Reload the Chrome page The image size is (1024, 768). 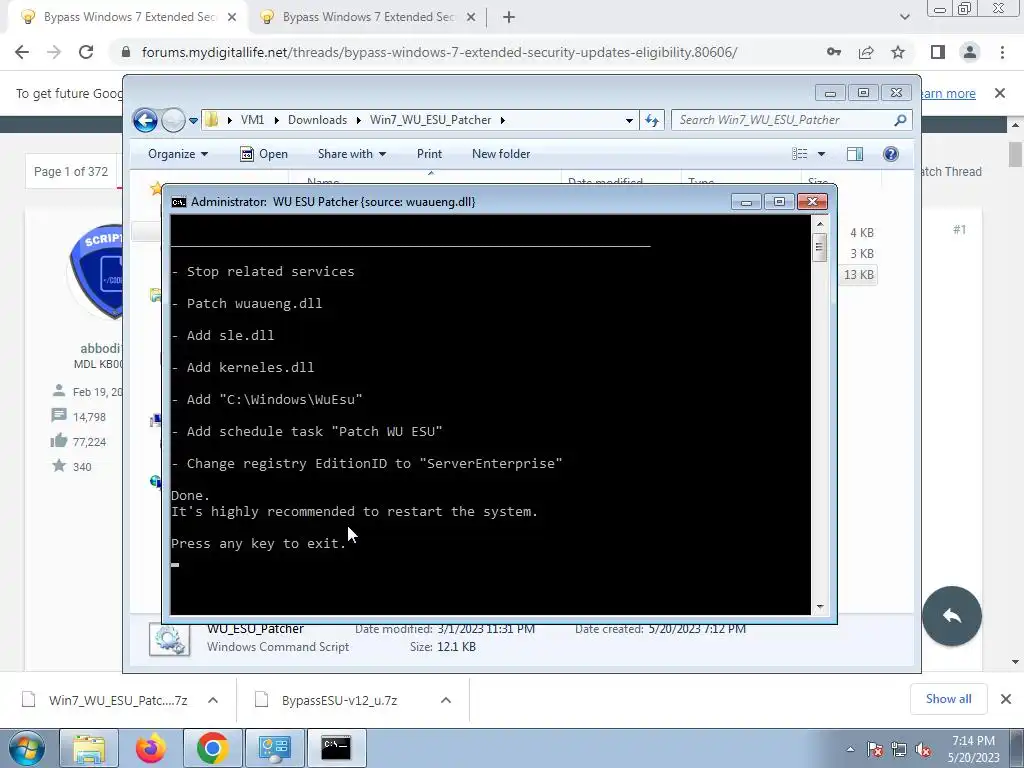point(86,52)
